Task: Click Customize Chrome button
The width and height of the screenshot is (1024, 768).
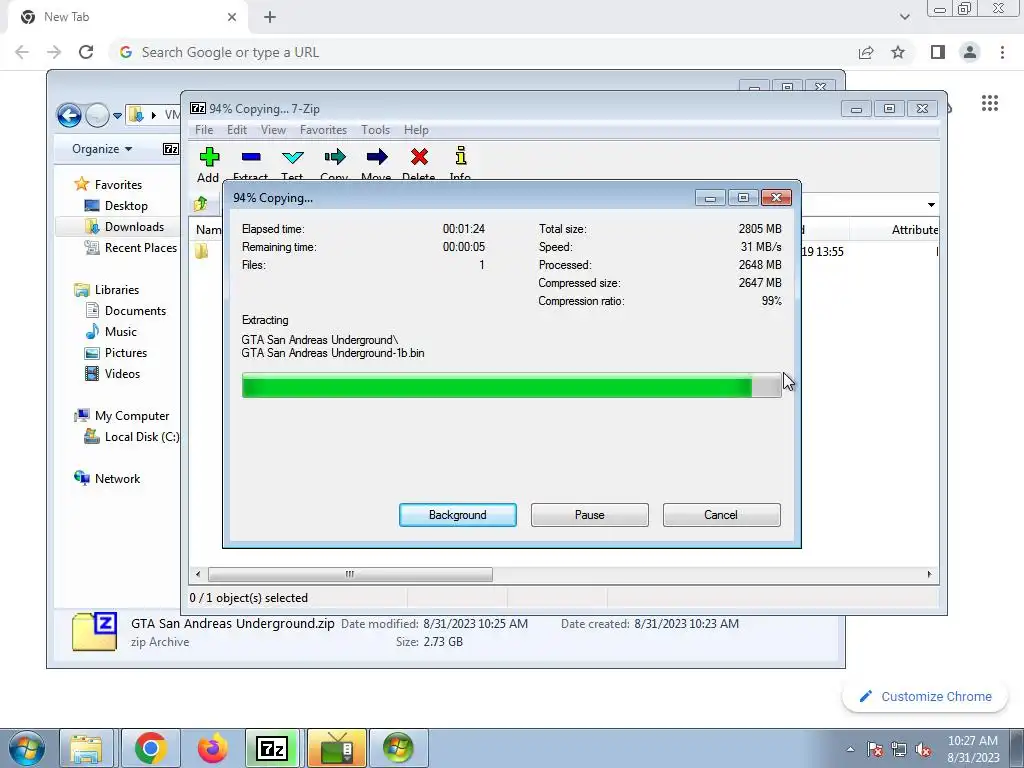Action: tap(925, 696)
